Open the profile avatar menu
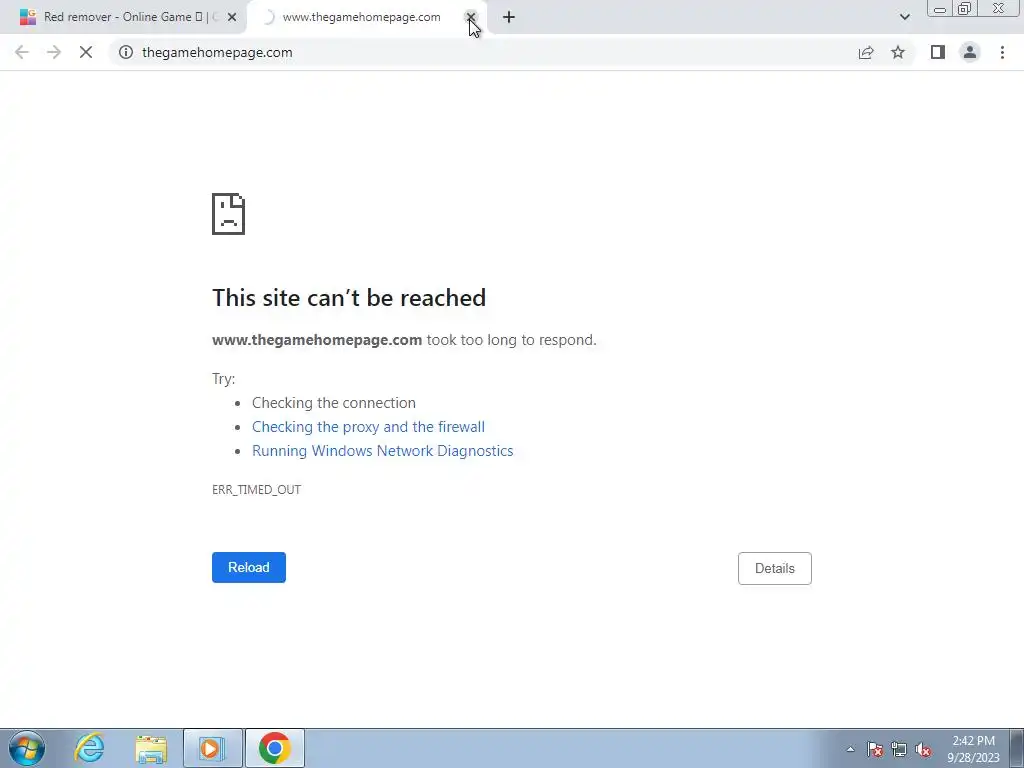This screenshot has height=768, width=1024. 970,52
